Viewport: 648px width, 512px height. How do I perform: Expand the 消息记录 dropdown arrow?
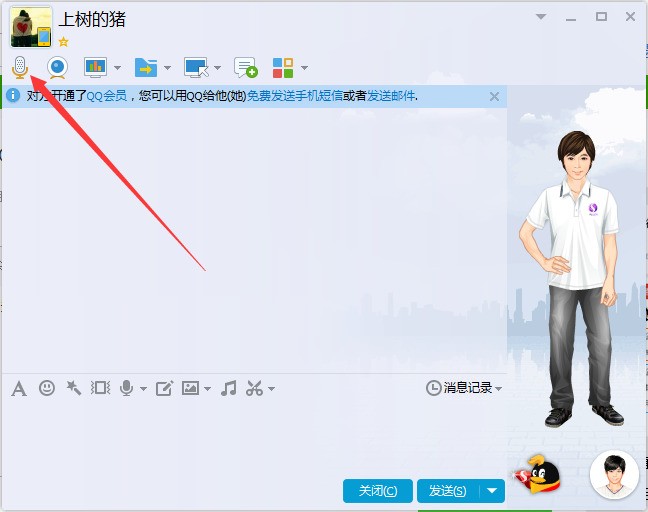(x=498, y=389)
